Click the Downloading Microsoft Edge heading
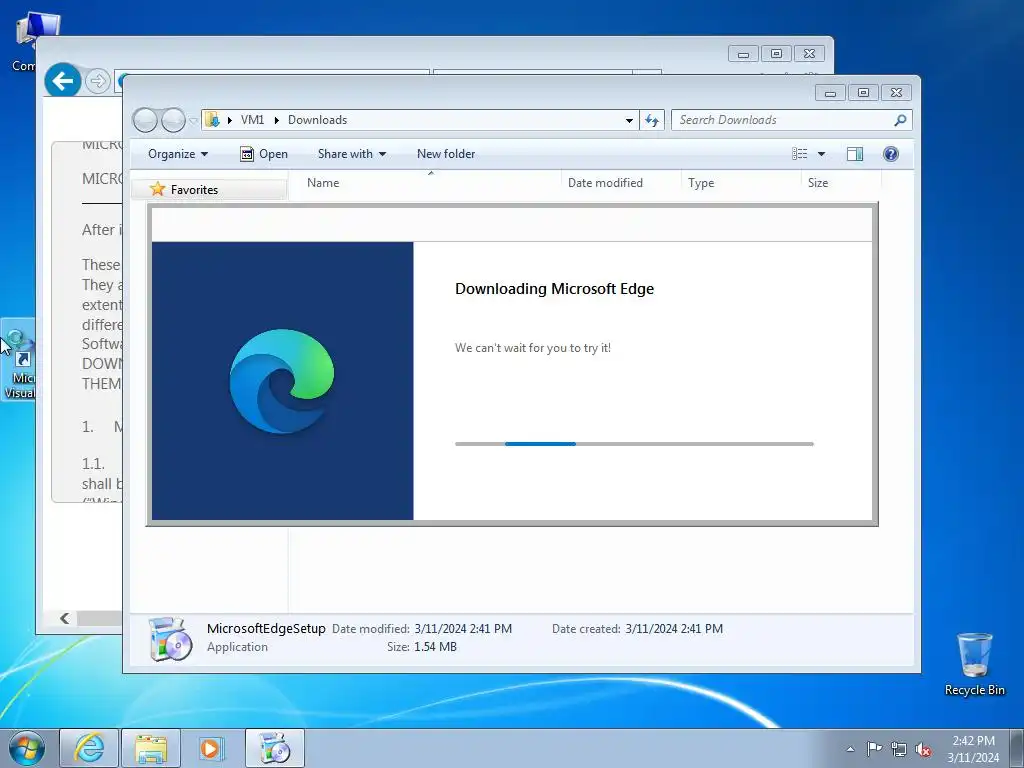The image size is (1024, 768). coord(554,289)
